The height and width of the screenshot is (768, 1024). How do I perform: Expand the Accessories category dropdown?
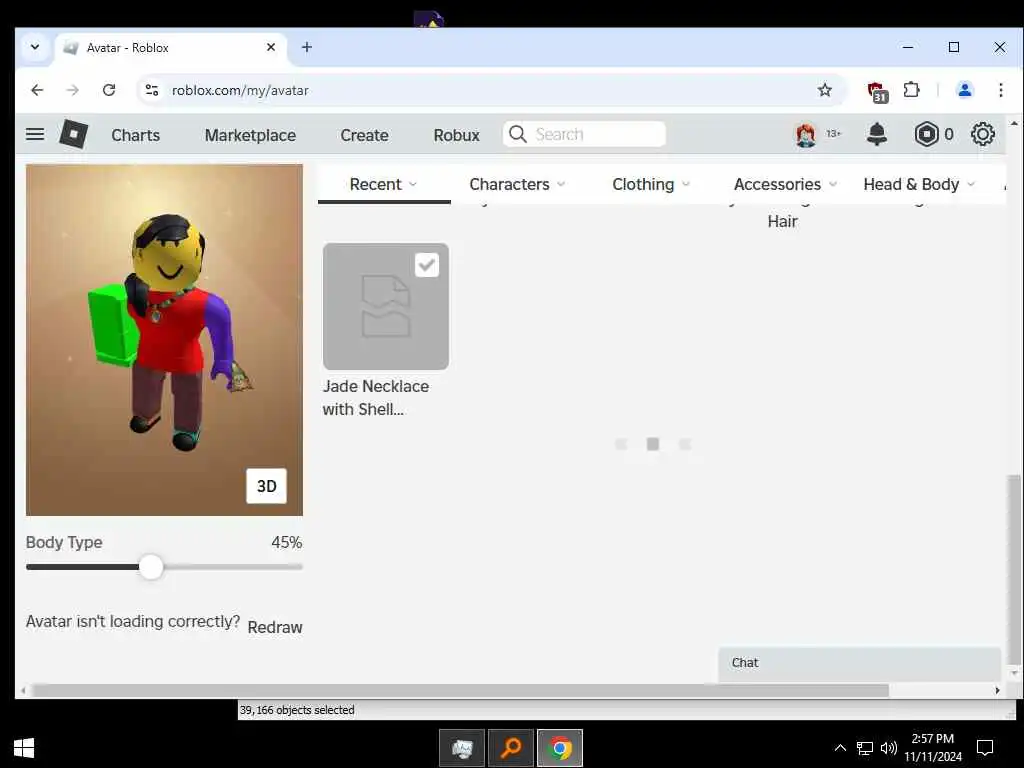tap(786, 184)
